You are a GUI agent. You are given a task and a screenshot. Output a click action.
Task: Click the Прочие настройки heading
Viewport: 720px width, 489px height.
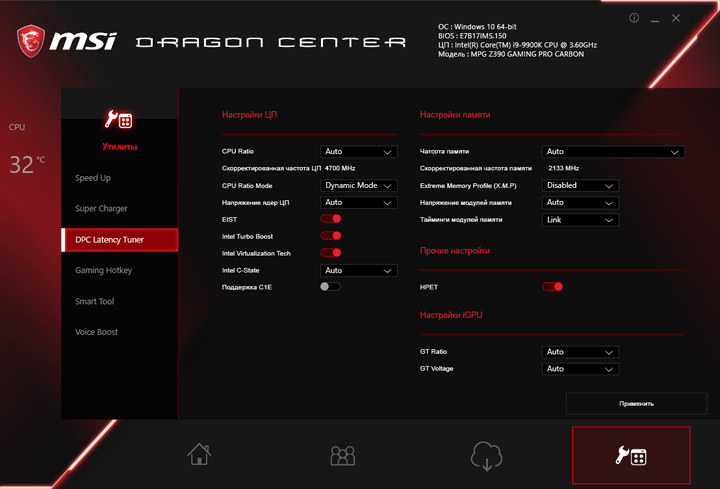(455, 251)
